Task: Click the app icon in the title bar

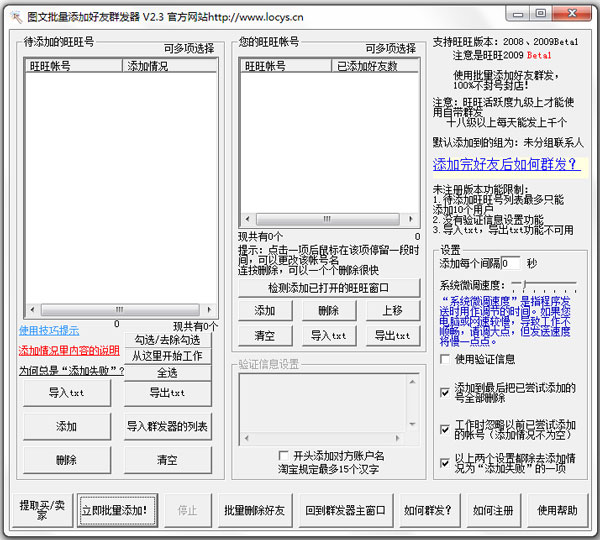Action: (16, 17)
